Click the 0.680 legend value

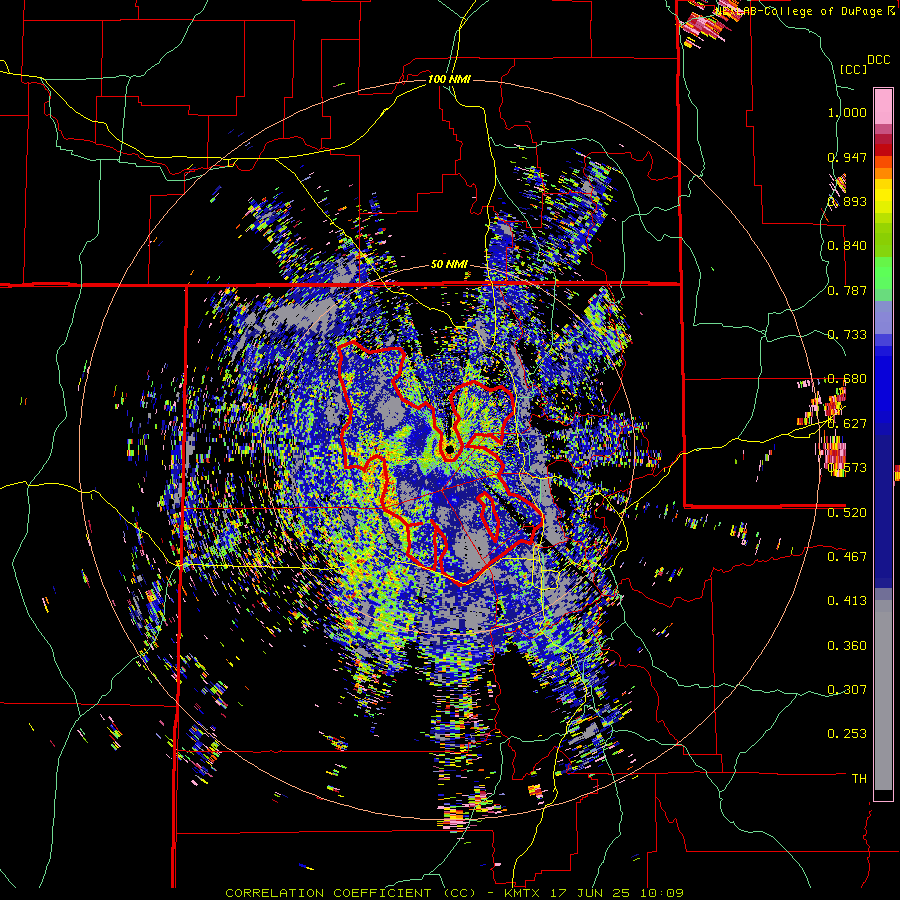[x=847, y=379]
